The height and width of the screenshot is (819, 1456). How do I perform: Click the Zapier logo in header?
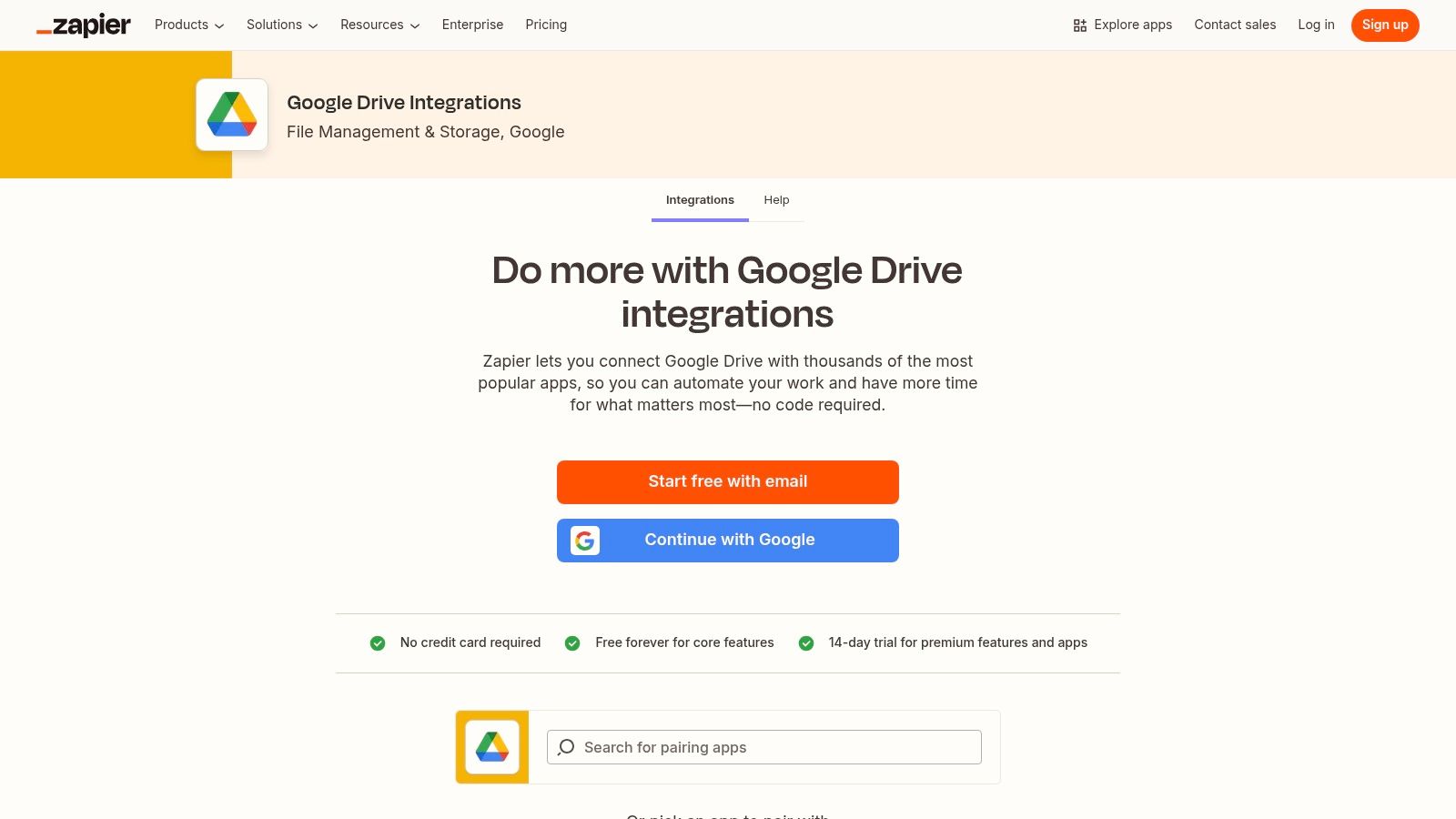pos(84,25)
